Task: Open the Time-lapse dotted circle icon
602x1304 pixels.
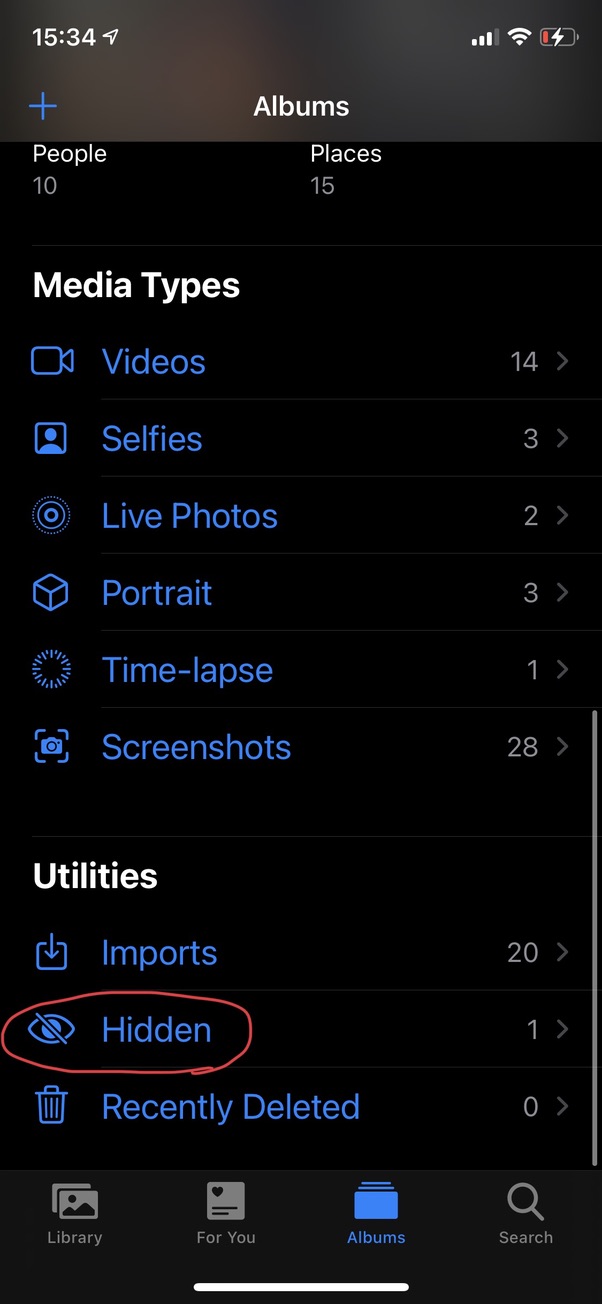Action: tap(51, 669)
